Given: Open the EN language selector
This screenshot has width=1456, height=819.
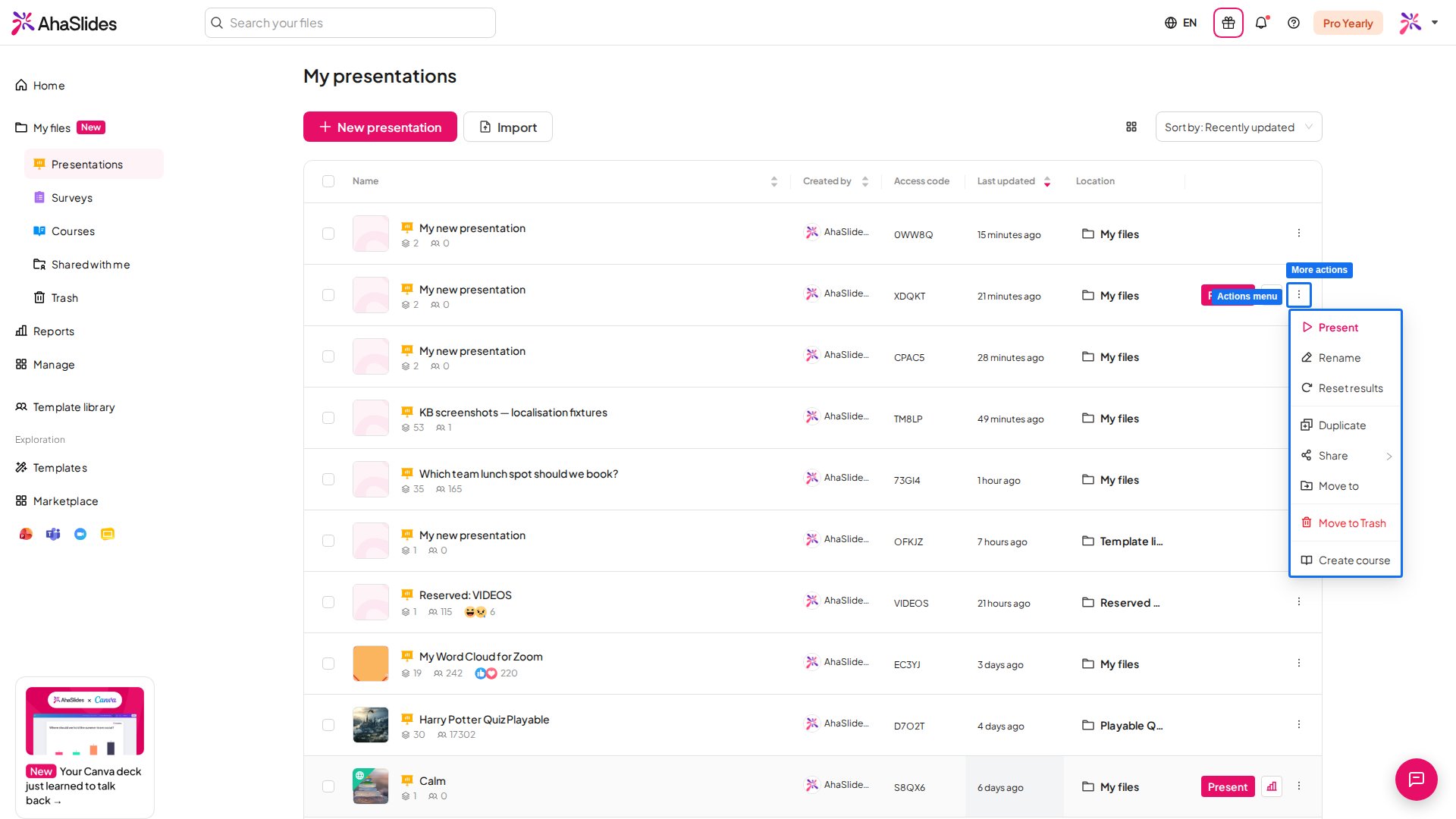Looking at the screenshot, I should tap(1181, 23).
